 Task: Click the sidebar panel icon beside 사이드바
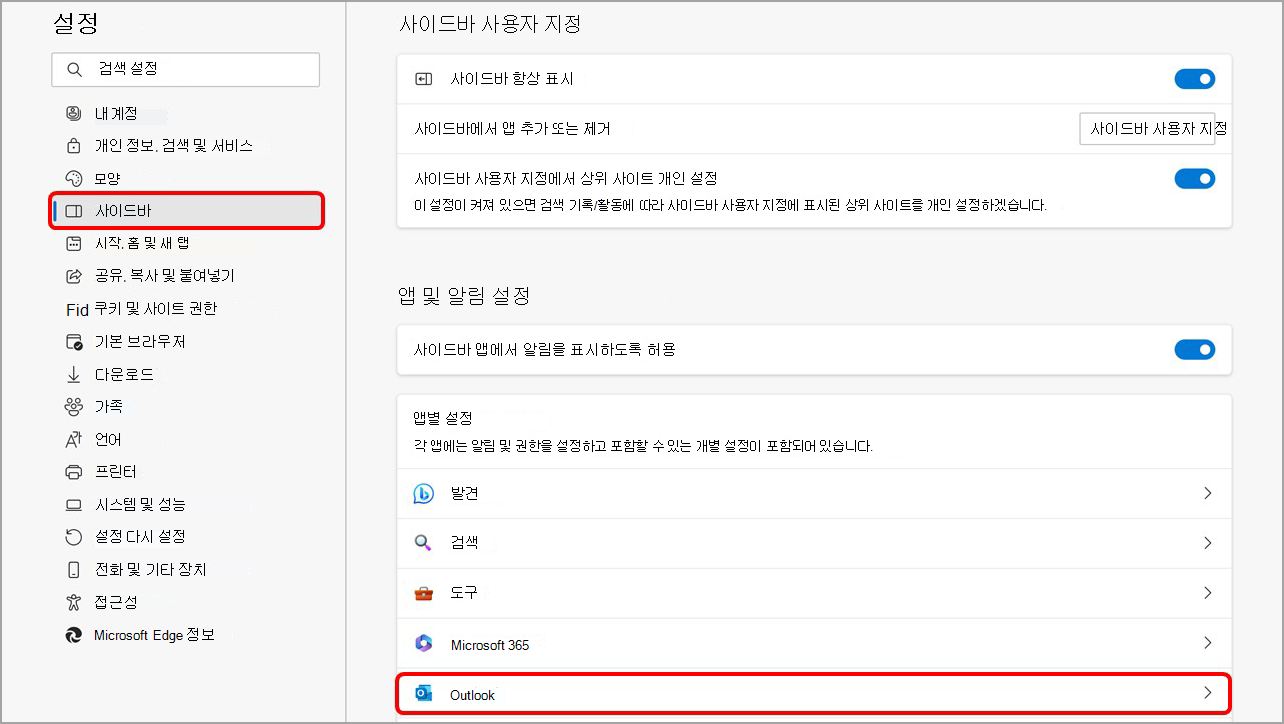[73, 211]
